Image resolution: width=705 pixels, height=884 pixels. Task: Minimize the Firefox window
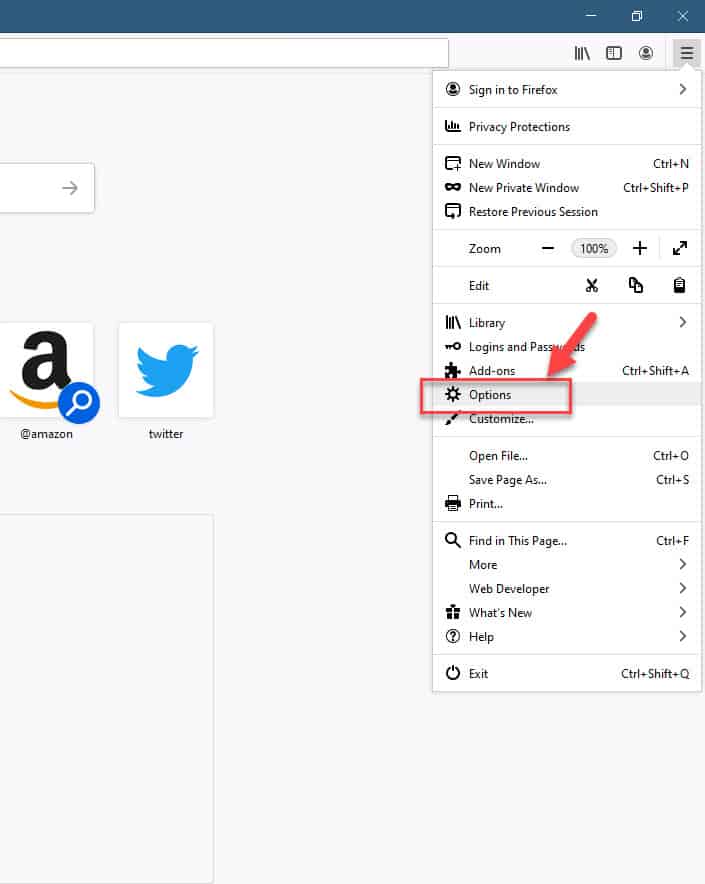coord(591,16)
